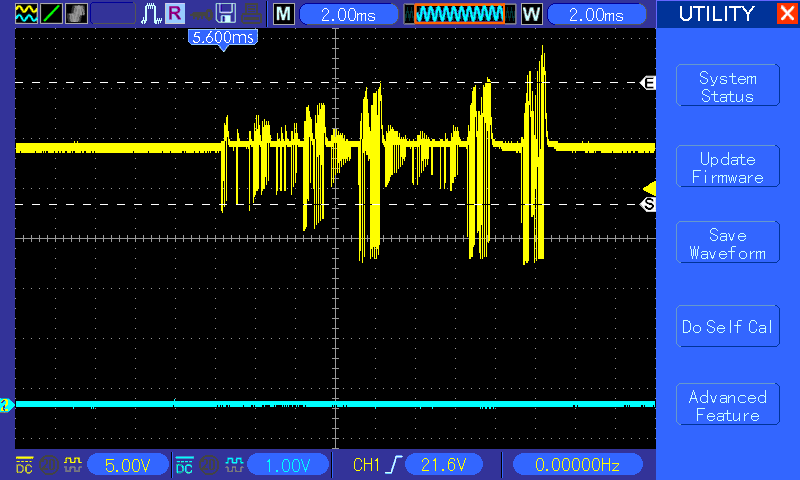Toggle the yellow channel DC coupling indicator

coord(24,464)
